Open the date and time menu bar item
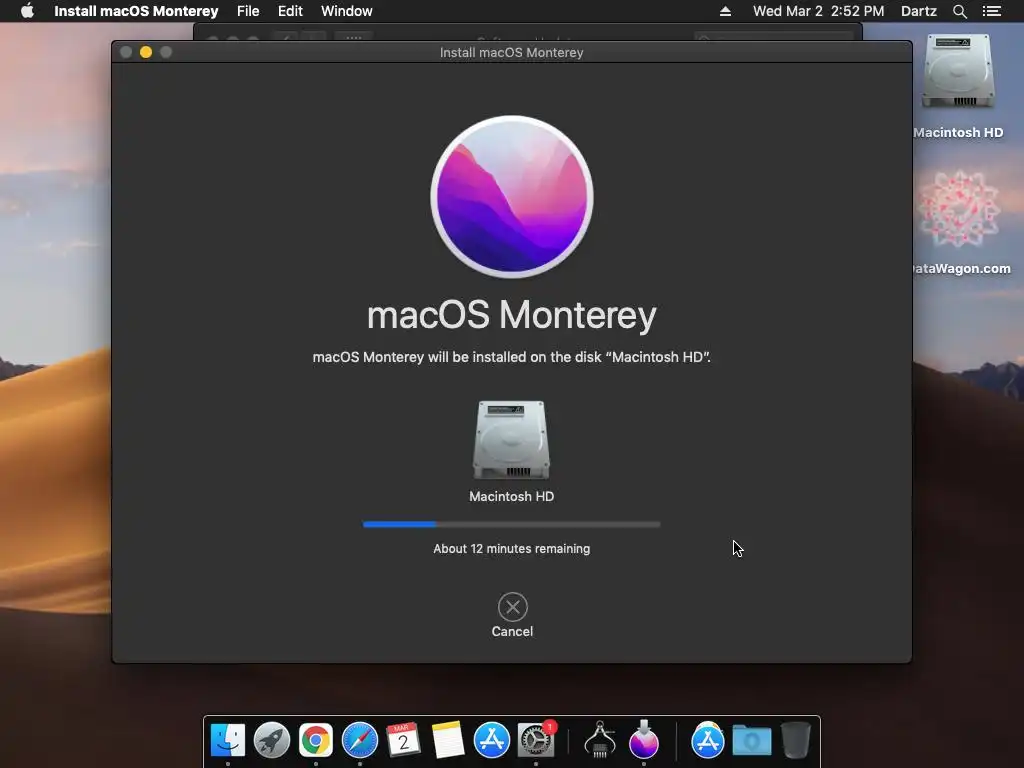Viewport: 1024px width, 768px height. point(818,11)
